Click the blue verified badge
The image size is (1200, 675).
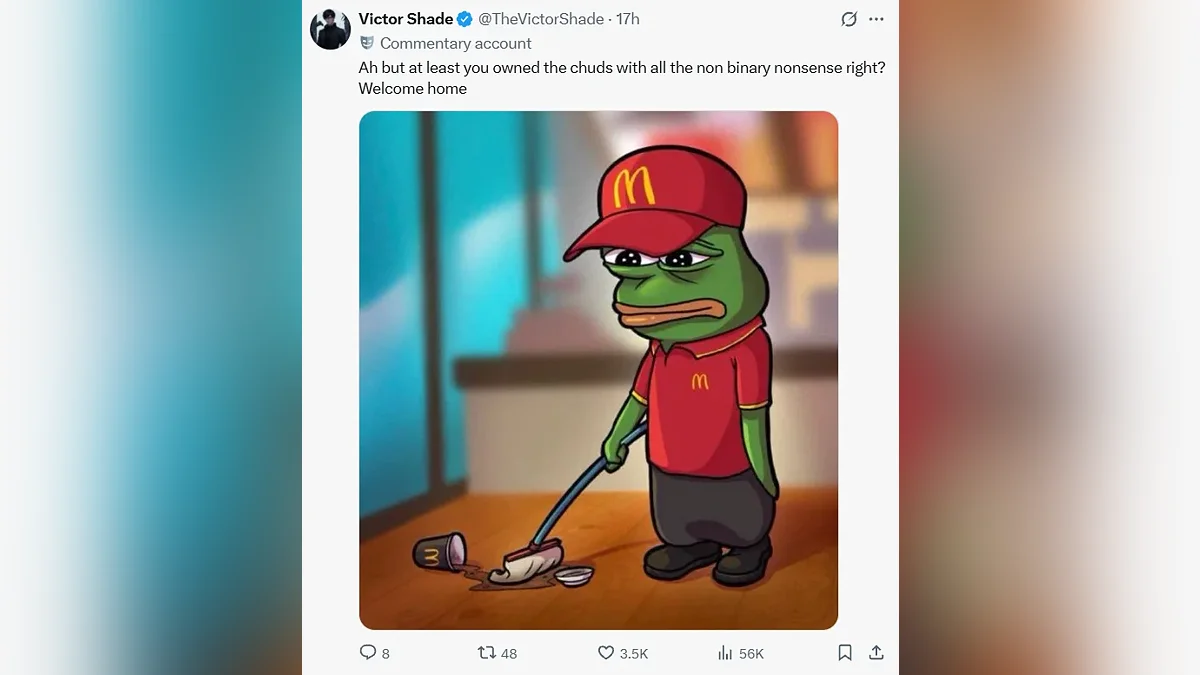465,19
